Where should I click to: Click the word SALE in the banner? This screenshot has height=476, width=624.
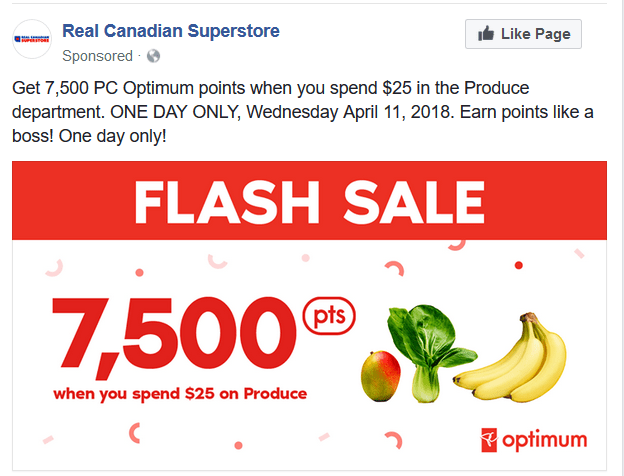(414, 203)
